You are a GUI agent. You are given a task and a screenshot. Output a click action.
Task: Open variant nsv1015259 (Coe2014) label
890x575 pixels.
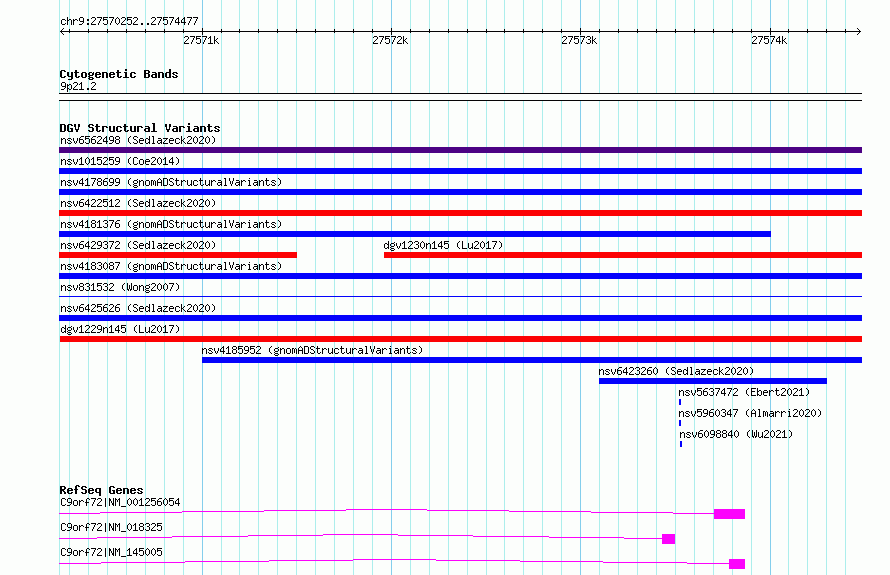pyautogui.click(x=120, y=161)
